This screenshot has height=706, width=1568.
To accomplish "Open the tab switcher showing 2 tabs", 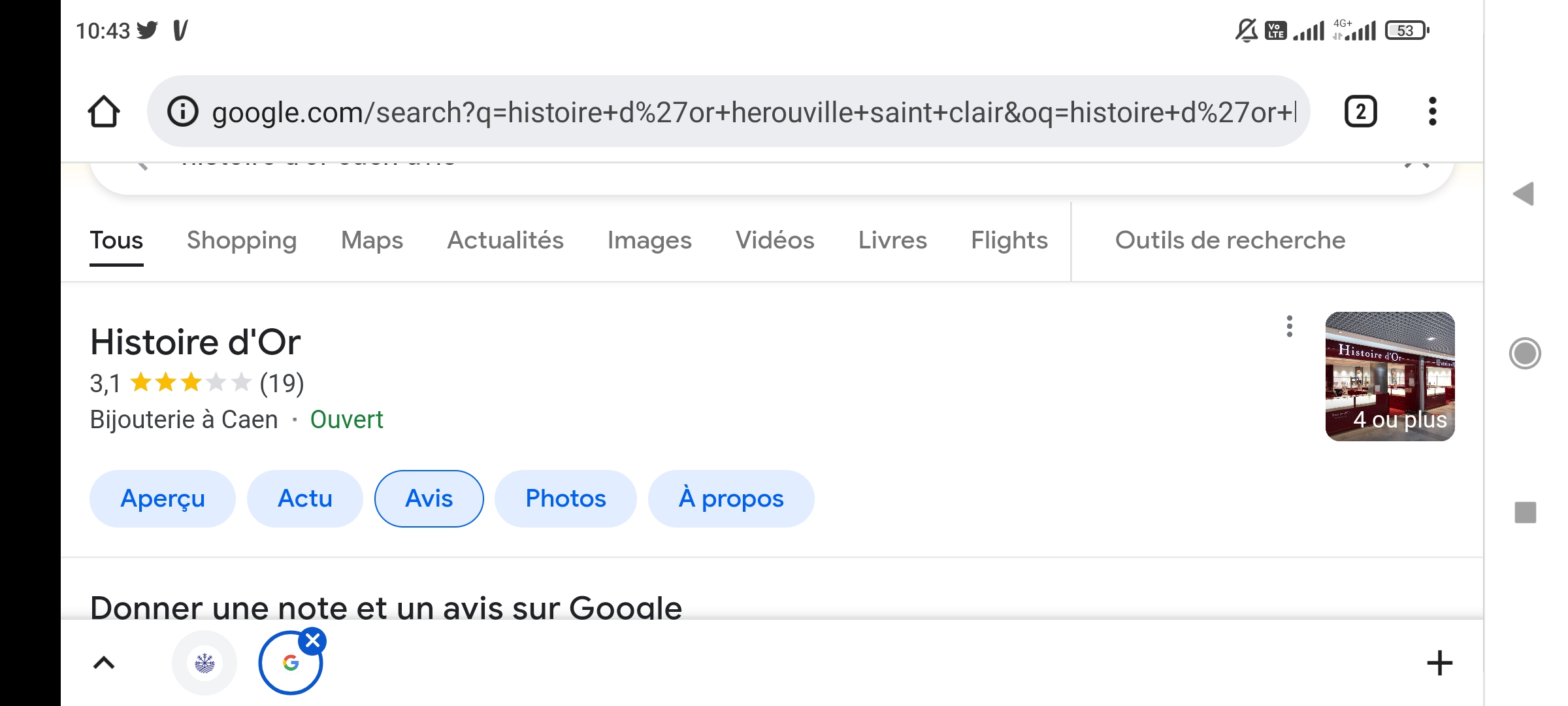I will pyautogui.click(x=1361, y=112).
